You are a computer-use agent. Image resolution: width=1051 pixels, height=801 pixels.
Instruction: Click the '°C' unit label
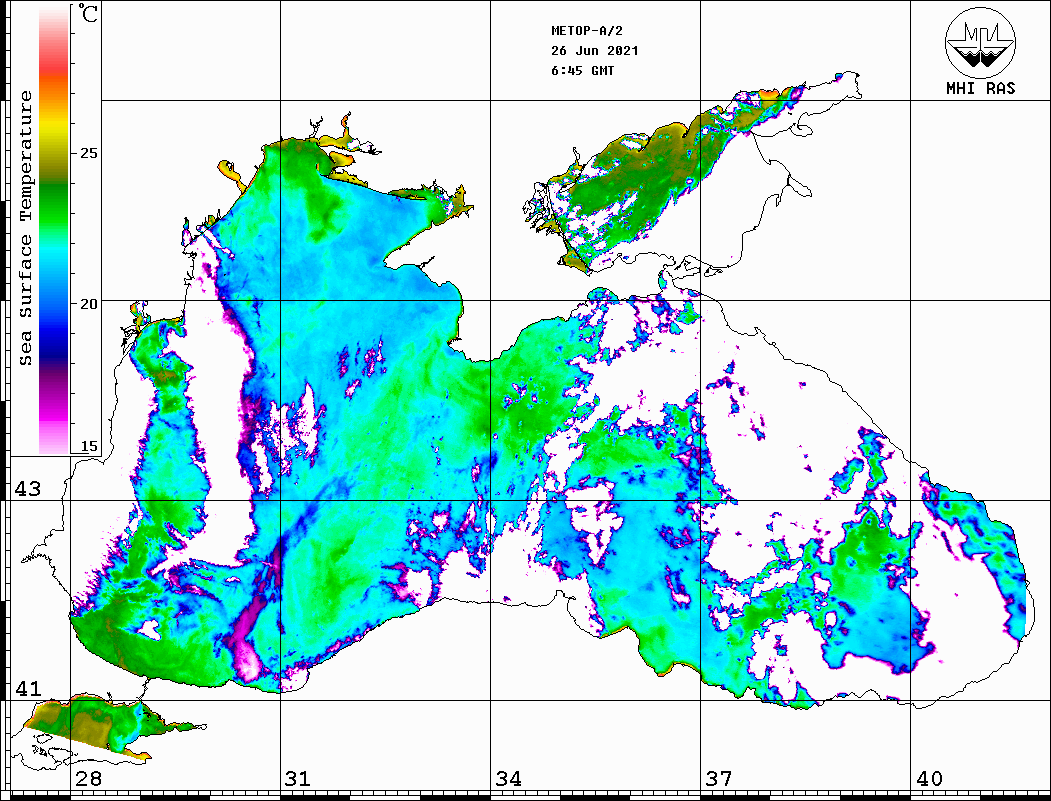pos(87,13)
